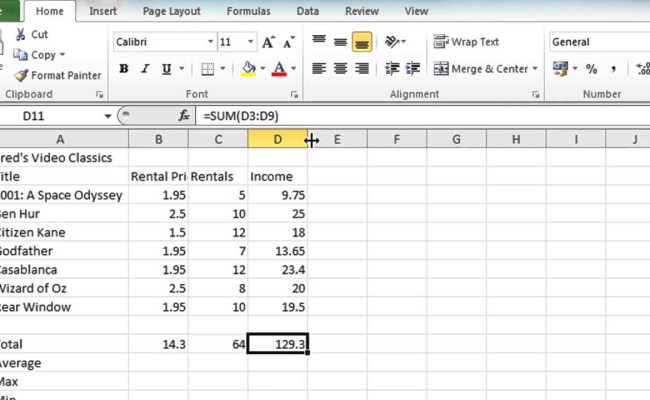Switch to Home tab
Viewport: 650px width, 400px height.
point(50,11)
